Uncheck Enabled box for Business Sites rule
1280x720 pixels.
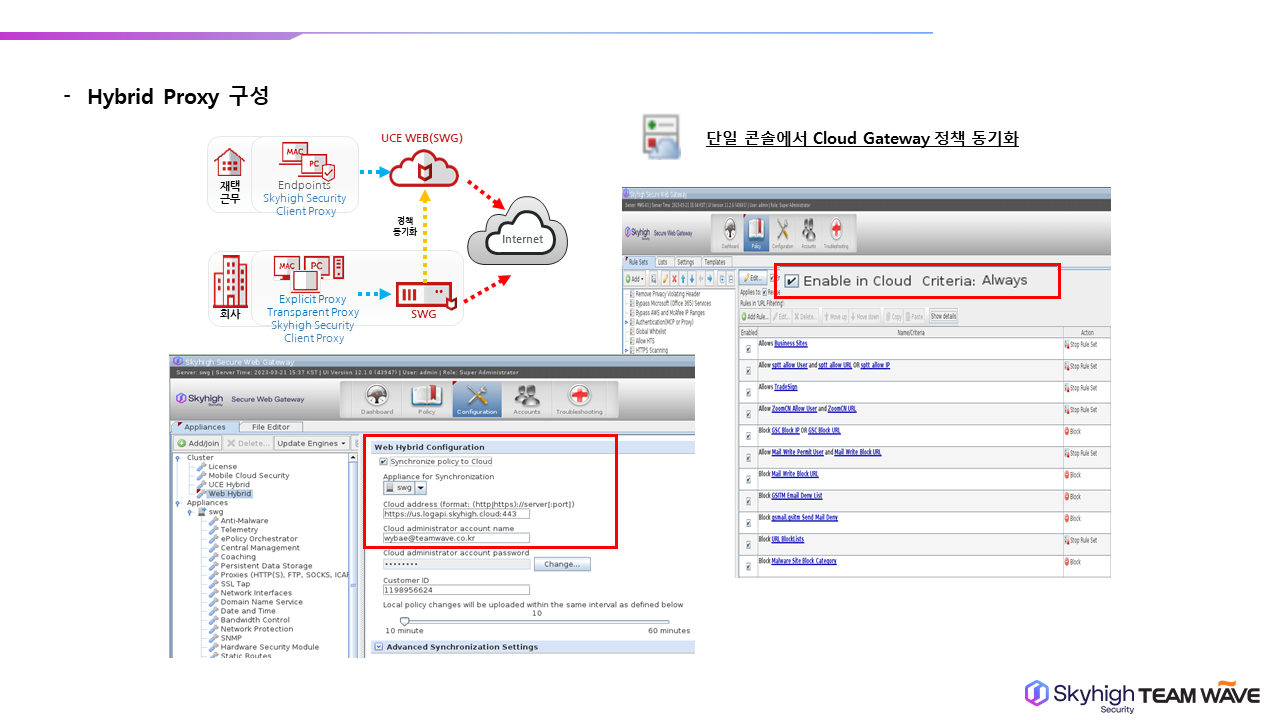(748, 349)
